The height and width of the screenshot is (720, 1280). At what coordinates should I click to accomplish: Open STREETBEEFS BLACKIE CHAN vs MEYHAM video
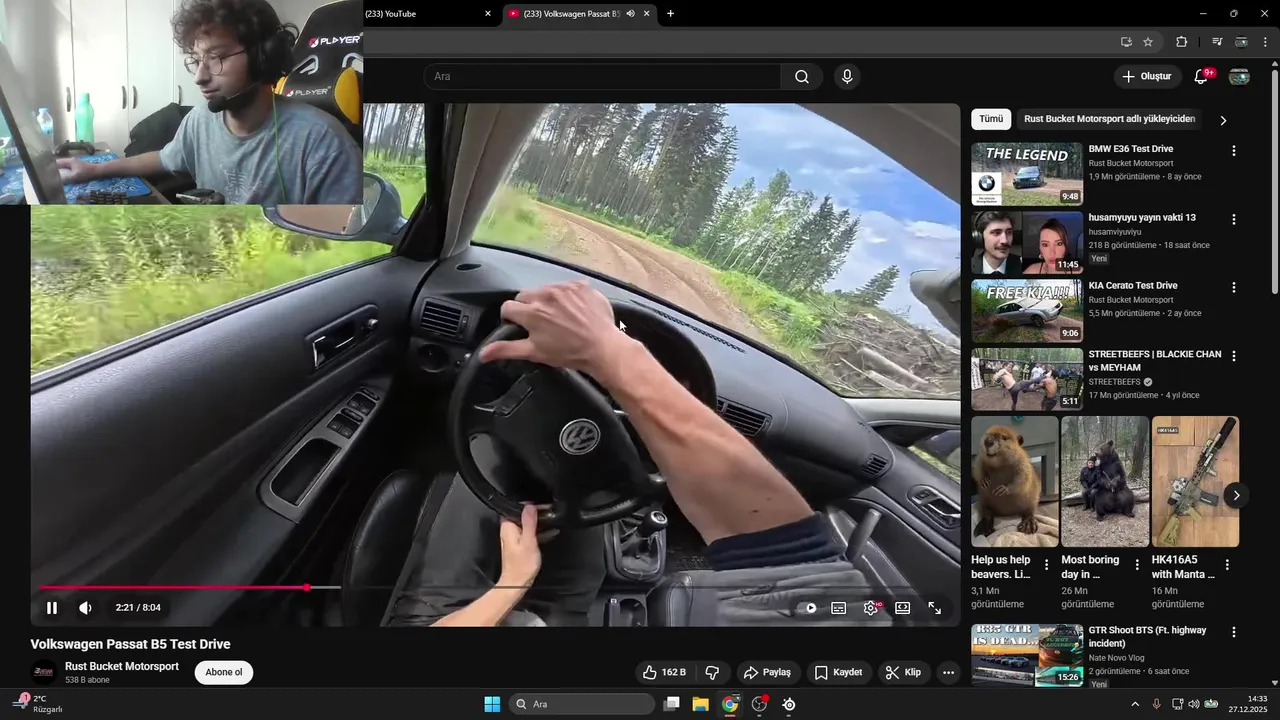coord(1027,379)
